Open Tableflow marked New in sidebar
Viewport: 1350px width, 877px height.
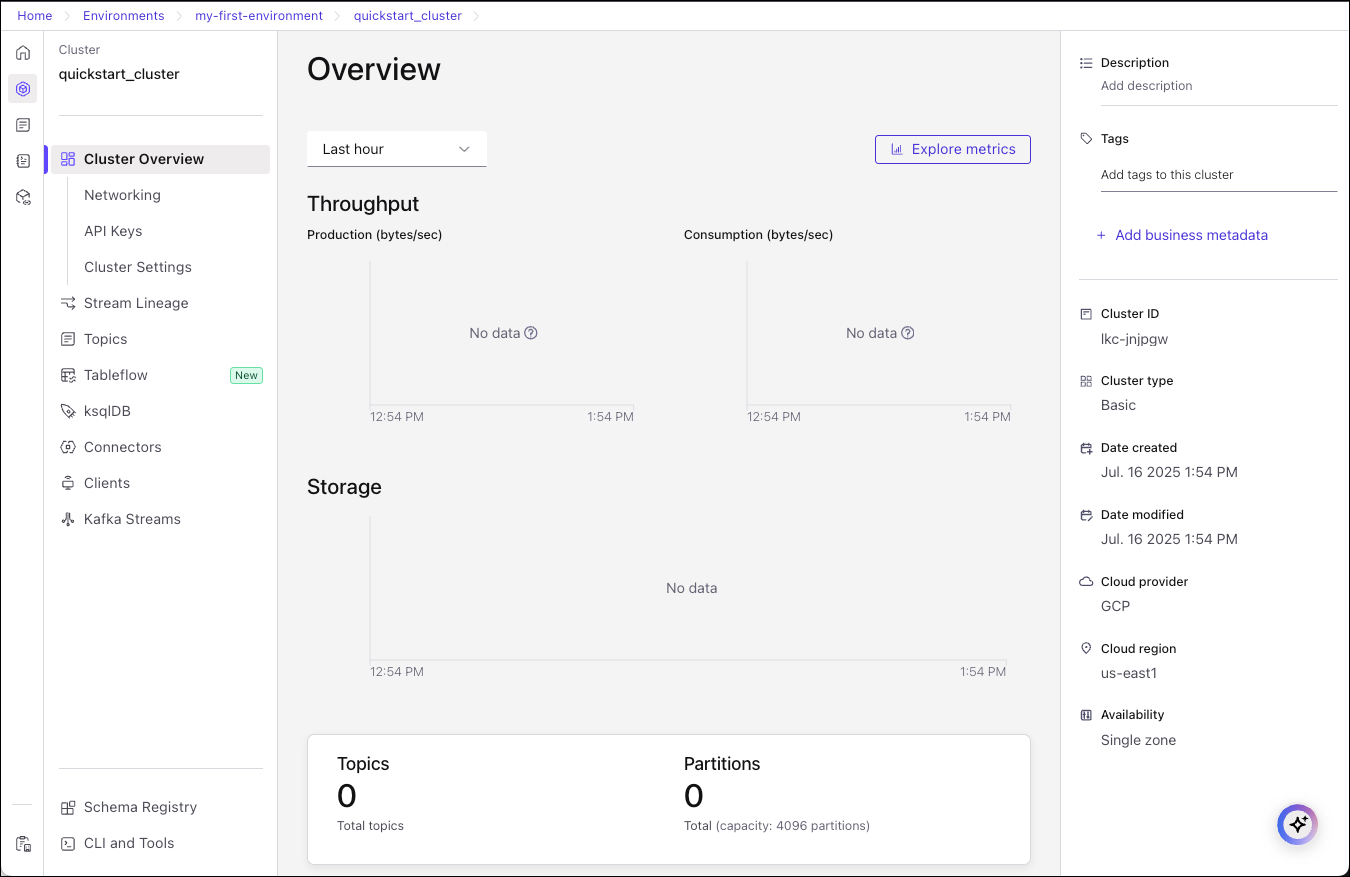(x=116, y=375)
